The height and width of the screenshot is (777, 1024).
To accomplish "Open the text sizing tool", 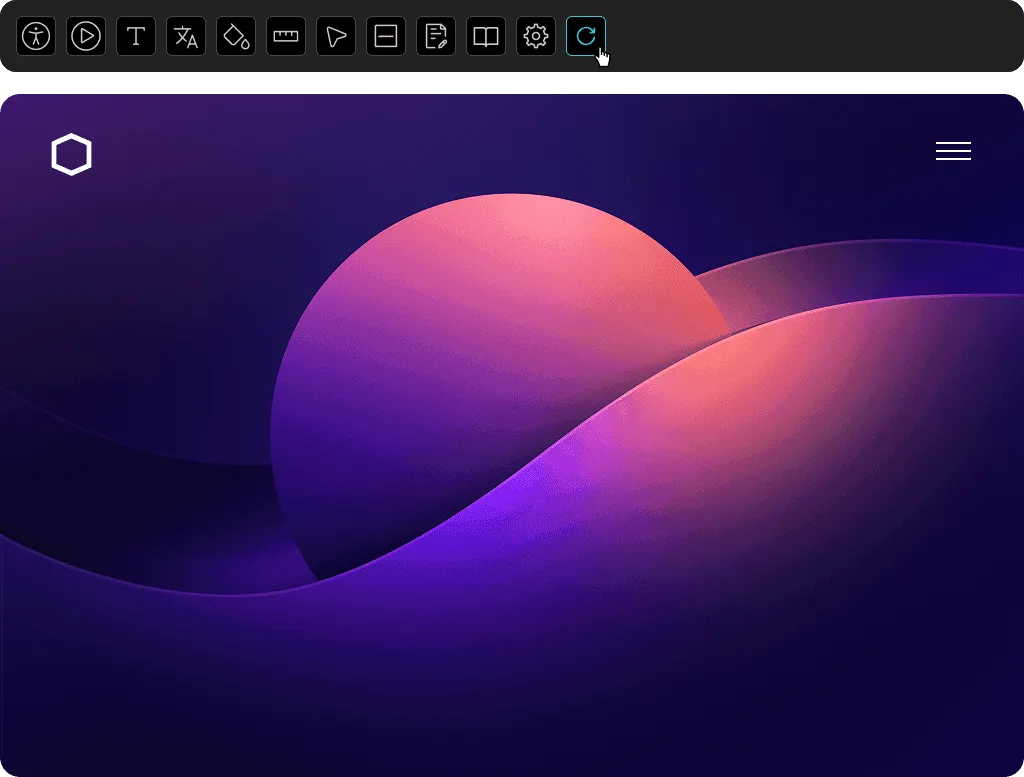I will tap(135, 36).
